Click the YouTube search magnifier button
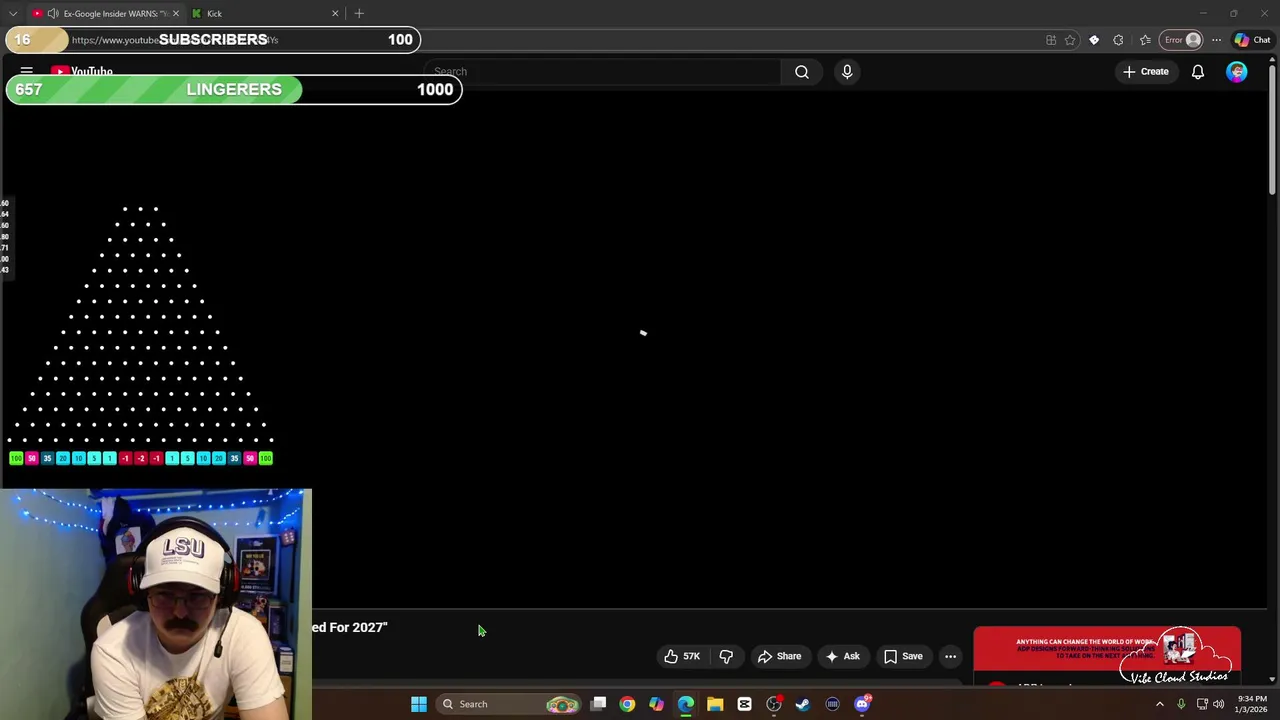Image resolution: width=1280 pixels, height=720 pixels. (x=802, y=72)
